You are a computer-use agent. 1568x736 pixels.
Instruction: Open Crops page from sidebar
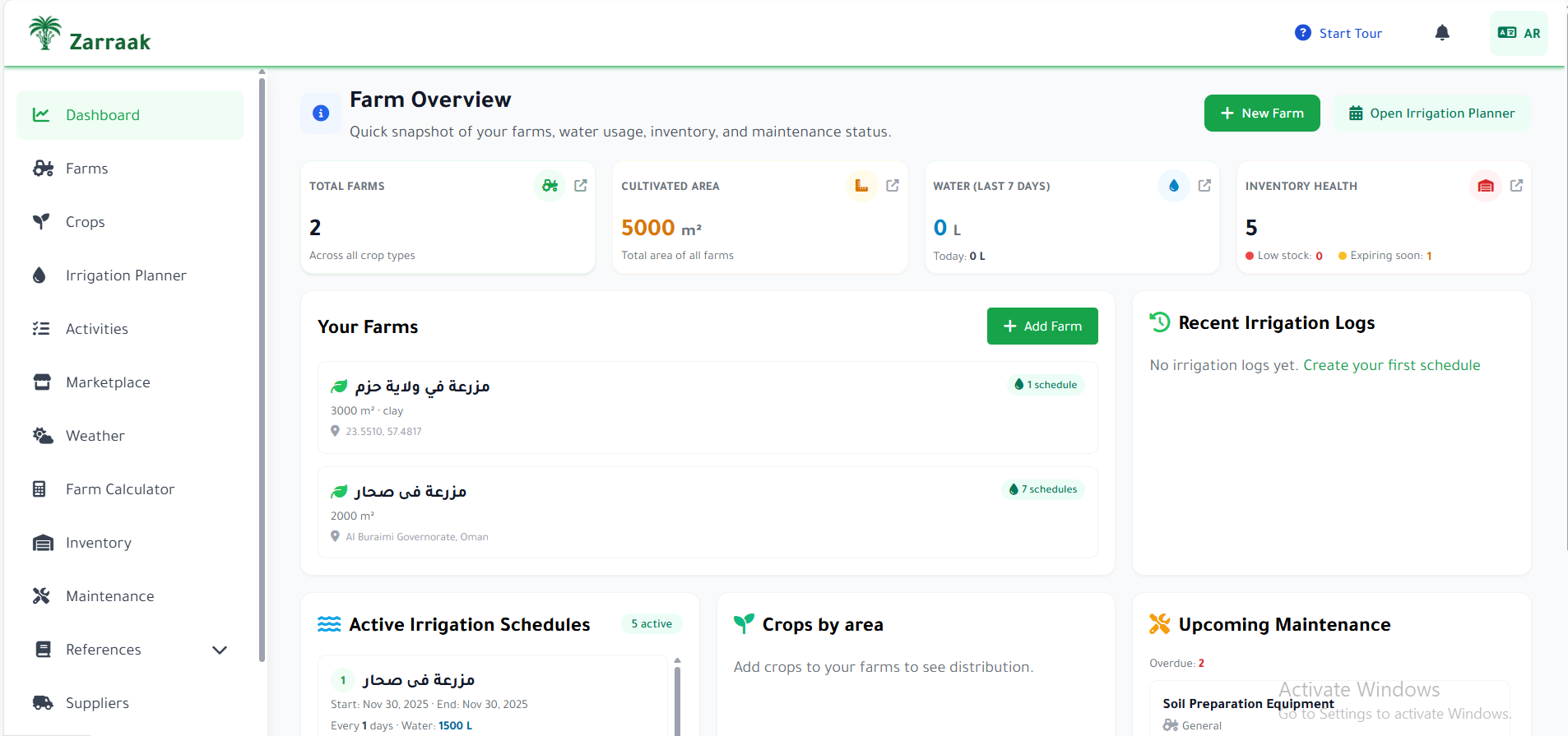(x=131, y=222)
